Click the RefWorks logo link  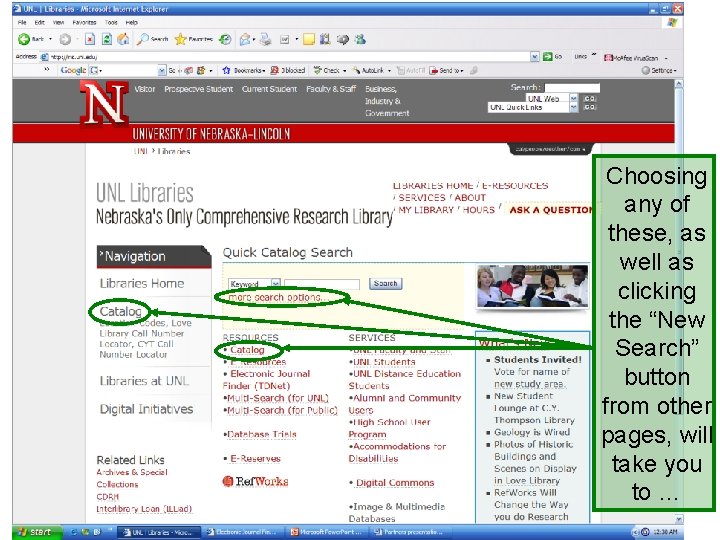[x=255, y=481]
